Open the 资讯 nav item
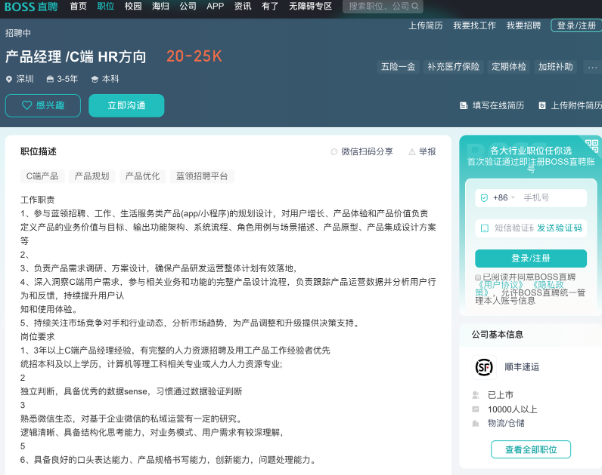Viewport: 602px width, 475px height. pos(243,6)
